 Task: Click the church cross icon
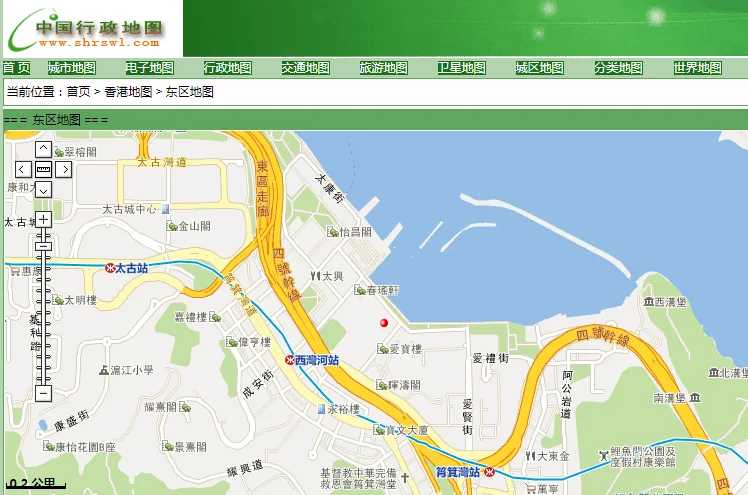[x=405, y=477]
